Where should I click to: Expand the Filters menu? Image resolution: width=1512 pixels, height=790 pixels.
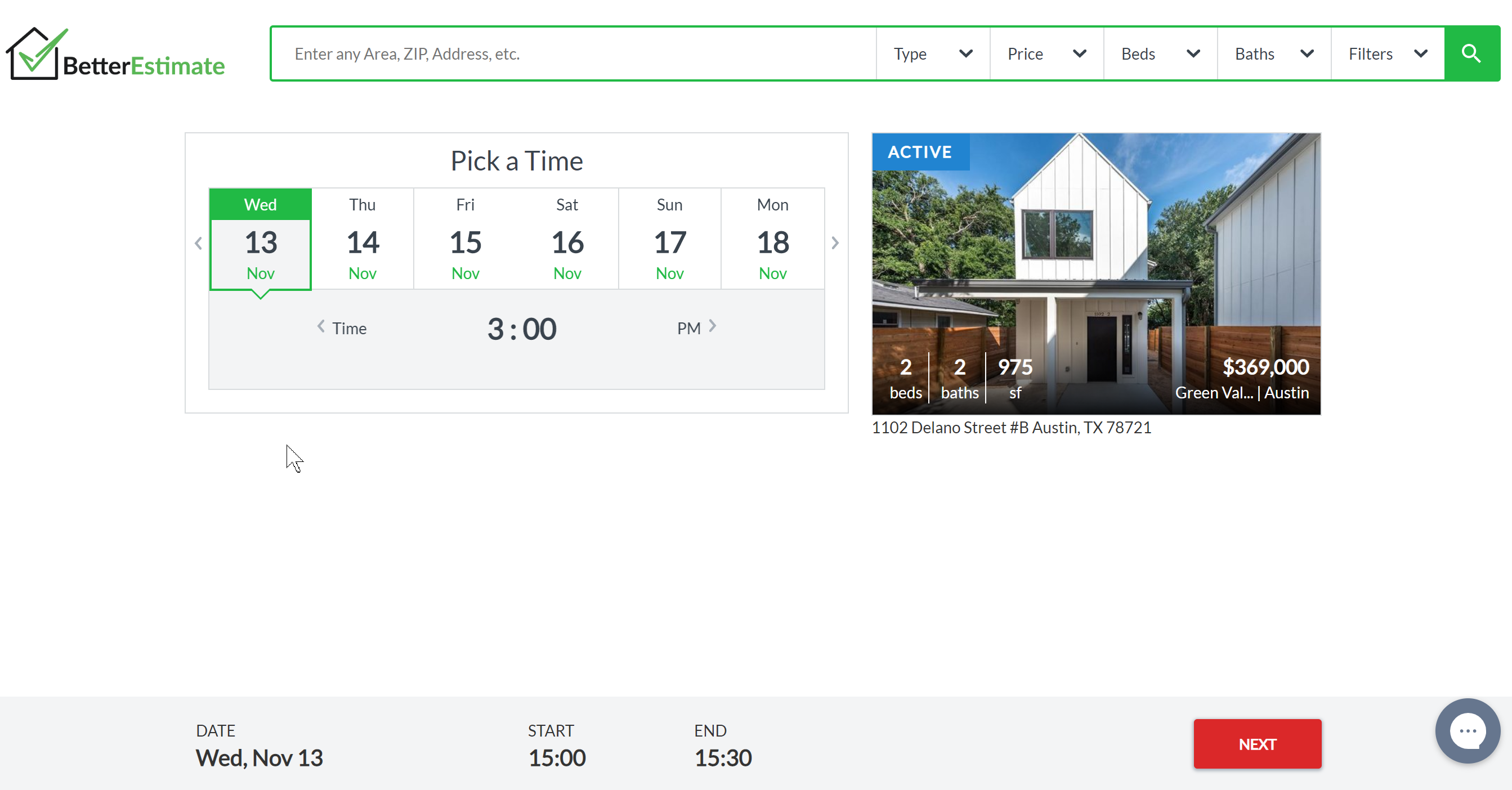coord(1387,54)
